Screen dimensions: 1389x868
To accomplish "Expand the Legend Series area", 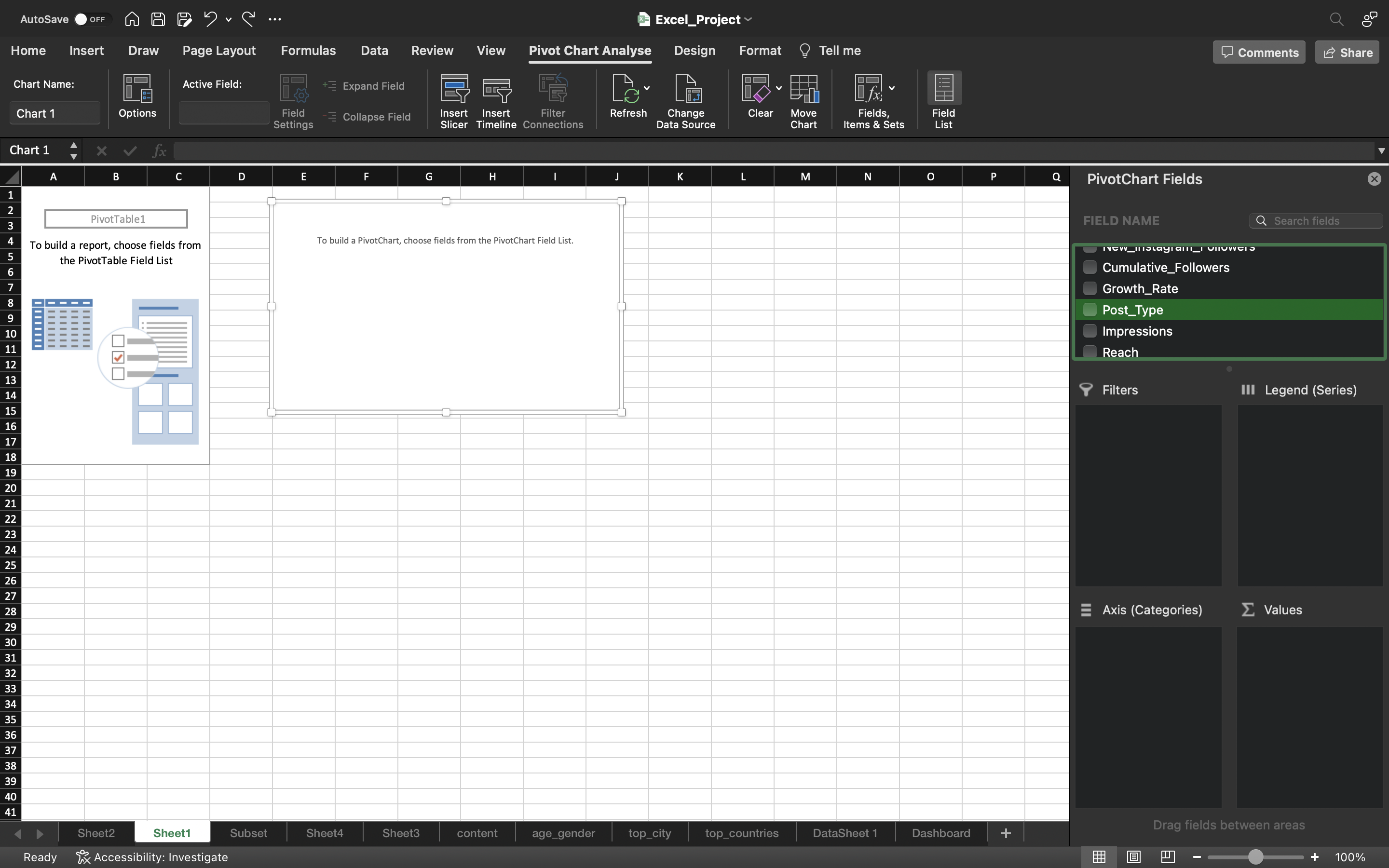I will [1311, 389].
